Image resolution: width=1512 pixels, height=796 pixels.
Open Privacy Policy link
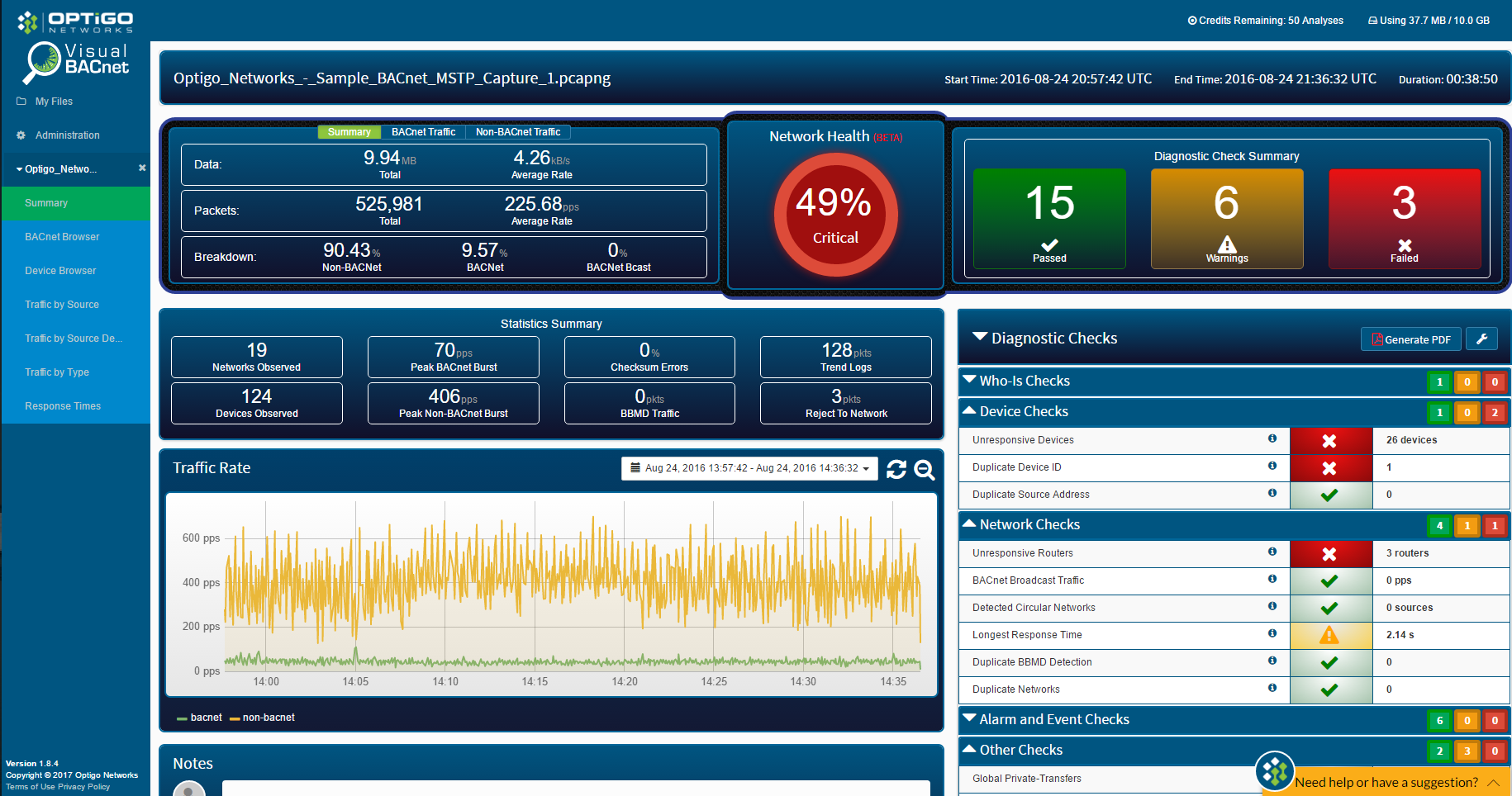[84, 787]
